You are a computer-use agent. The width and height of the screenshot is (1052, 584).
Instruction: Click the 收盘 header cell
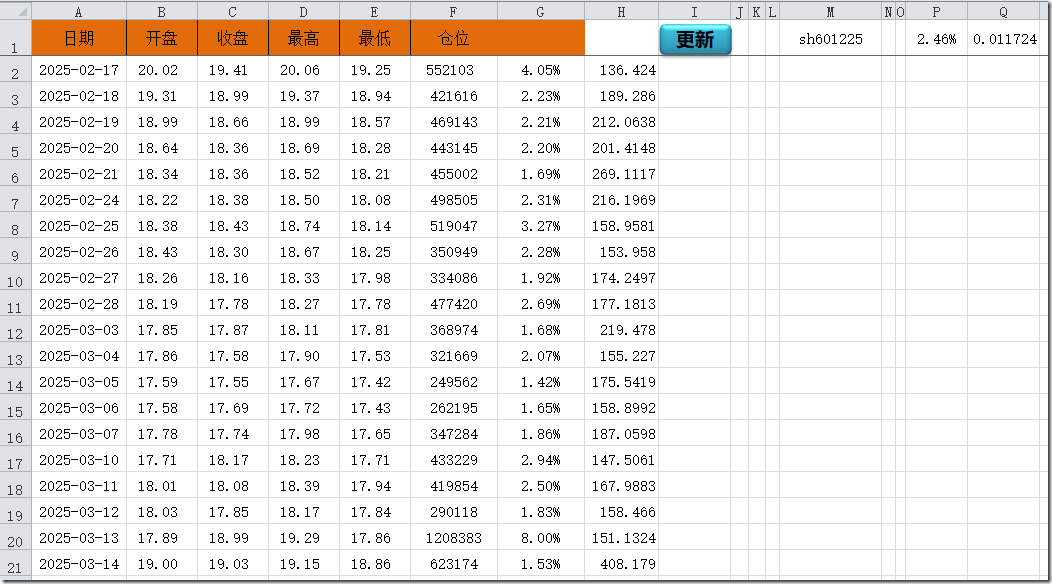pyautogui.click(x=233, y=38)
